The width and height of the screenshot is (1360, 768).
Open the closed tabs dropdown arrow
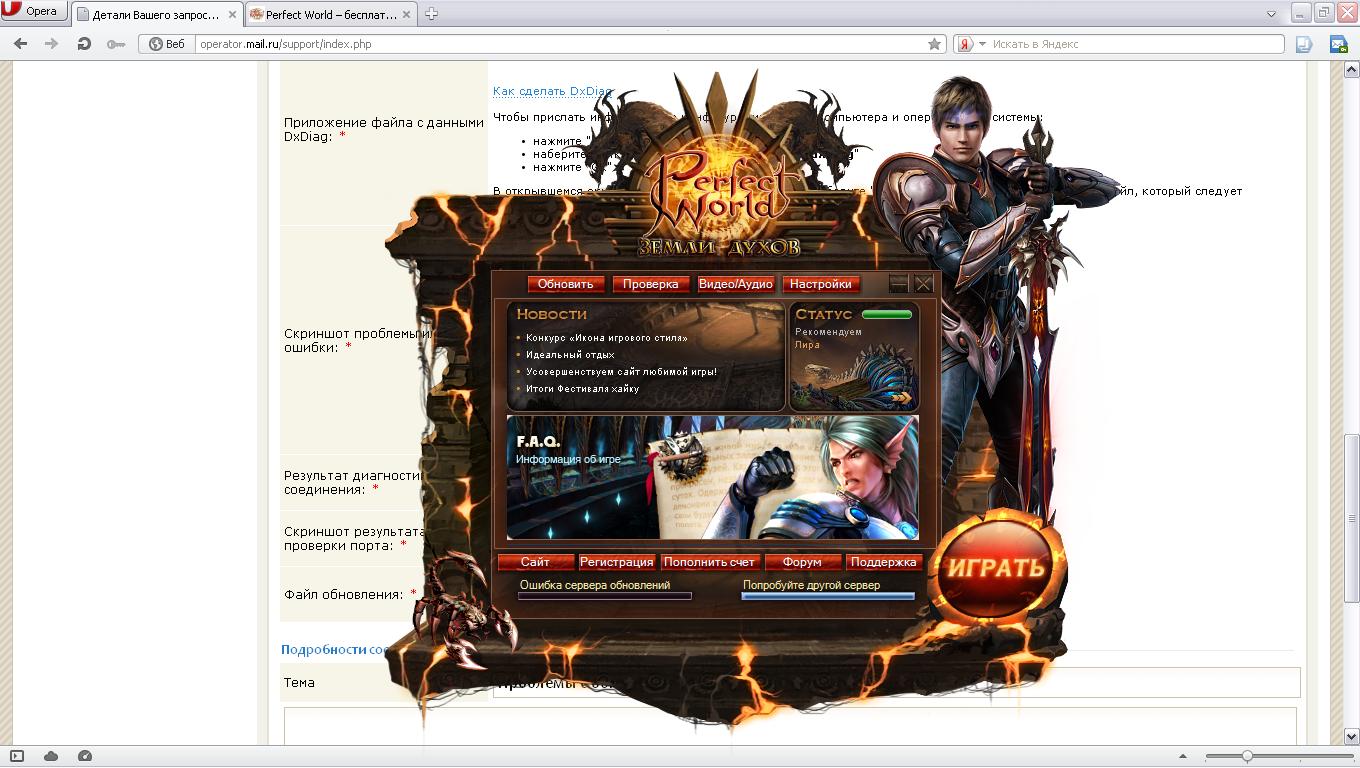pyautogui.click(x=1272, y=14)
